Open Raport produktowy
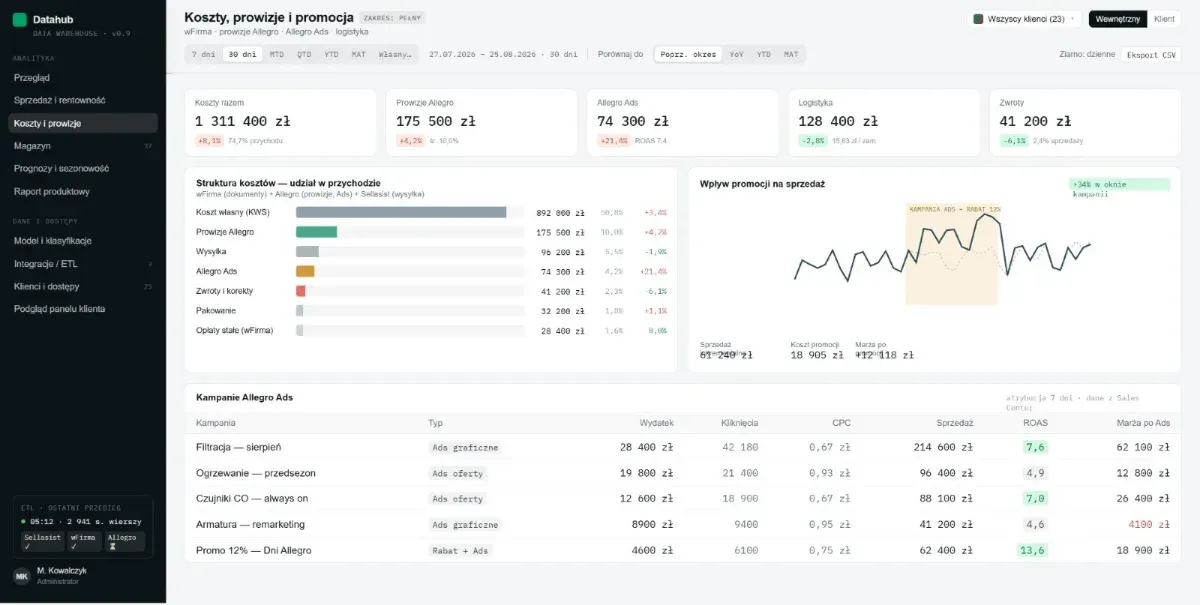The height and width of the screenshot is (605, 1200). [83, 191]
